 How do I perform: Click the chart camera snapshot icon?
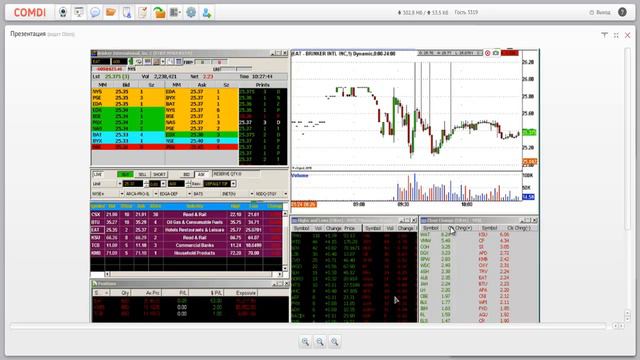496,53
